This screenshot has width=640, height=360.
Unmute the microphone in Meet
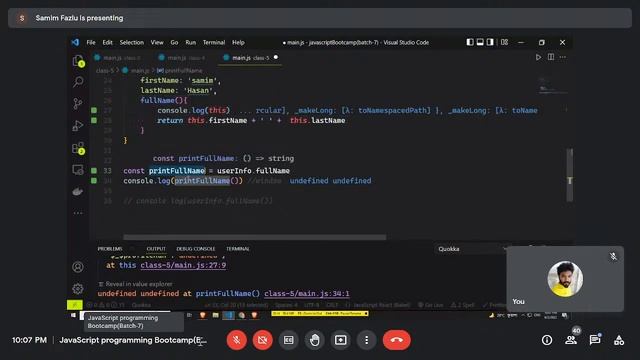pos(237,340)
